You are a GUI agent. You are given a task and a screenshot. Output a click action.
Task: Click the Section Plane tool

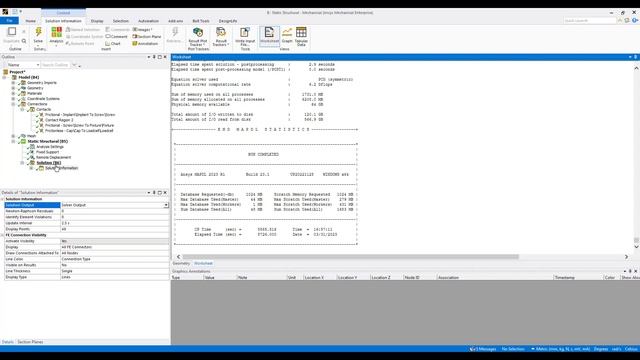pos(147,36)
